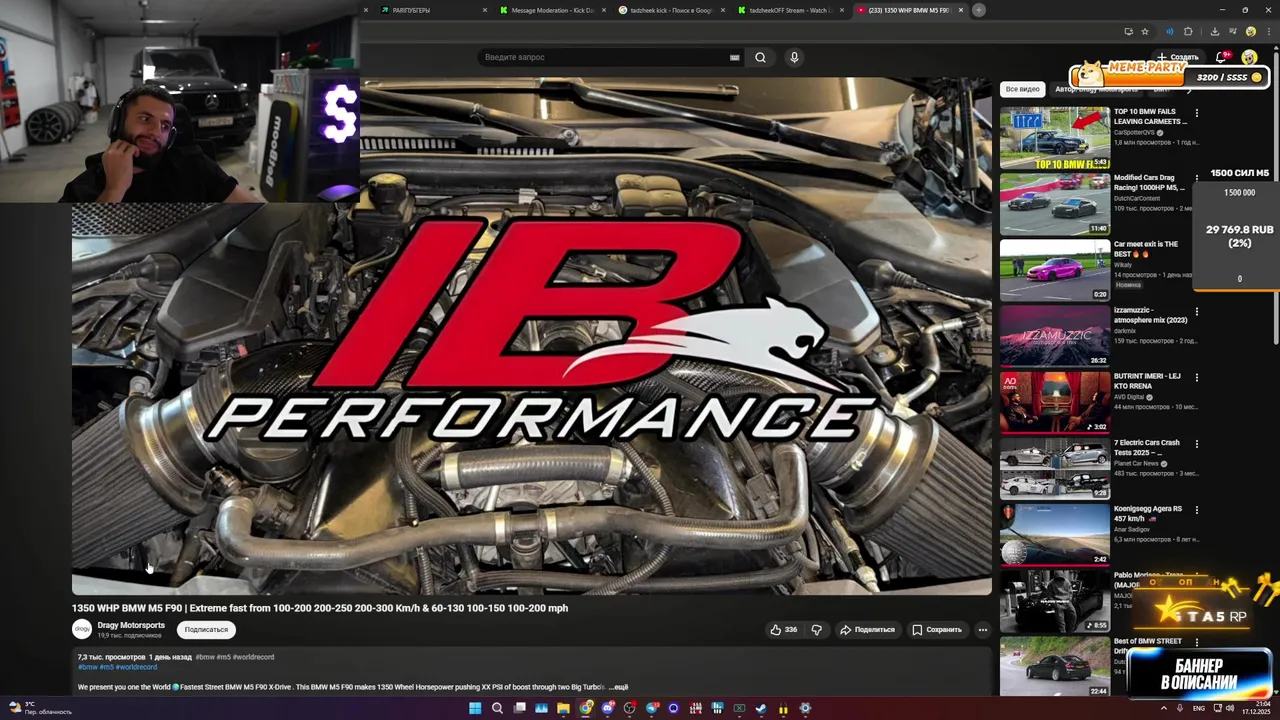Image resolution: width=1280 pixels, height=720 pixels.
Task: Open the Dragy Motorsports channel name link
Action: pos(131,625)
